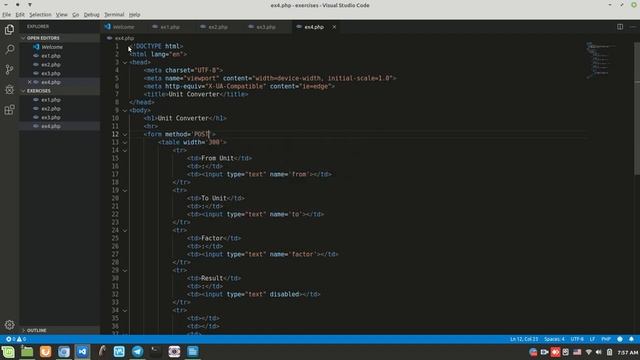Select Welcome in Open Editors
640x360 pixels.
(59, 47)
